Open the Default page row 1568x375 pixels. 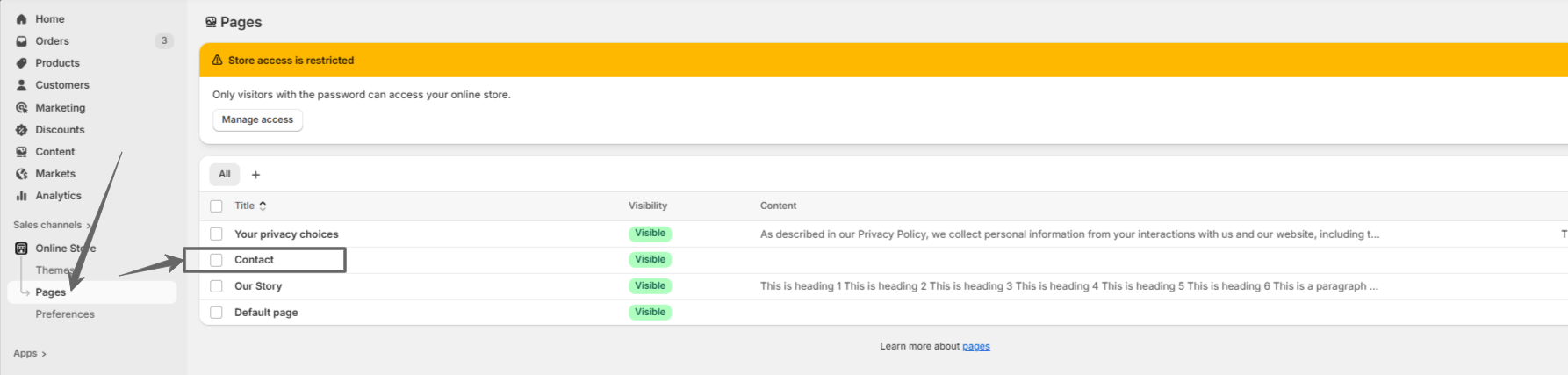[x=266, y=313]
